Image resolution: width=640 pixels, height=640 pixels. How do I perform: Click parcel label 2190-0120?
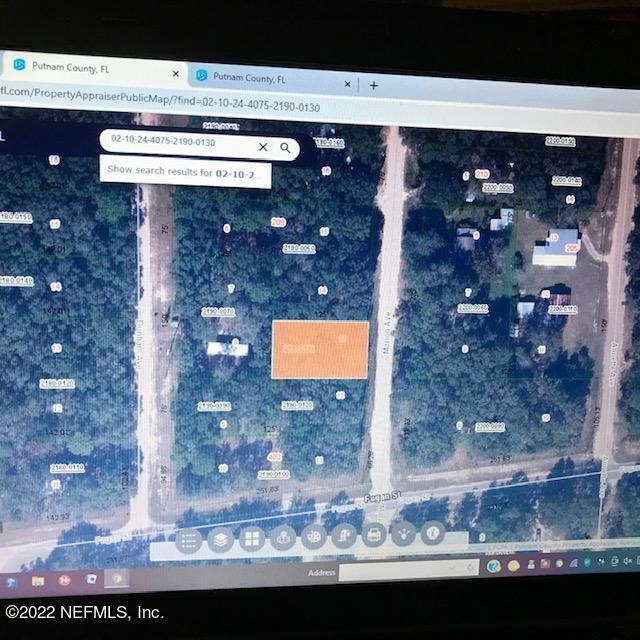[x=297, y=405]
